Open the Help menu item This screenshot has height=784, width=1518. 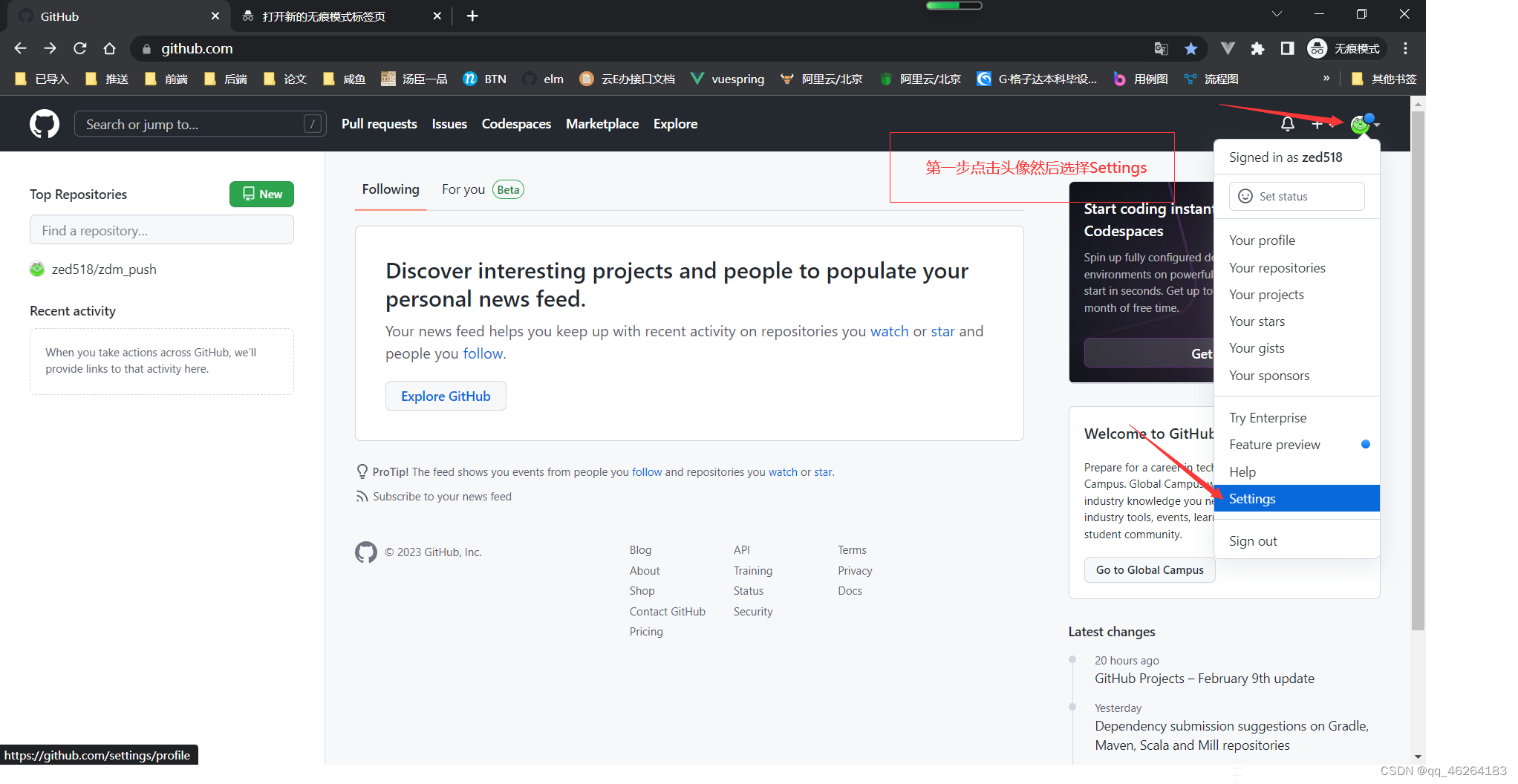point(1297,472)
